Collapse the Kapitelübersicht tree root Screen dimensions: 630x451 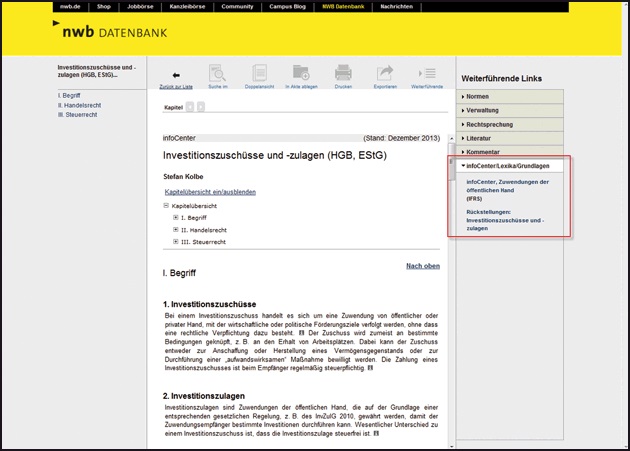click(x=167, y=205)
